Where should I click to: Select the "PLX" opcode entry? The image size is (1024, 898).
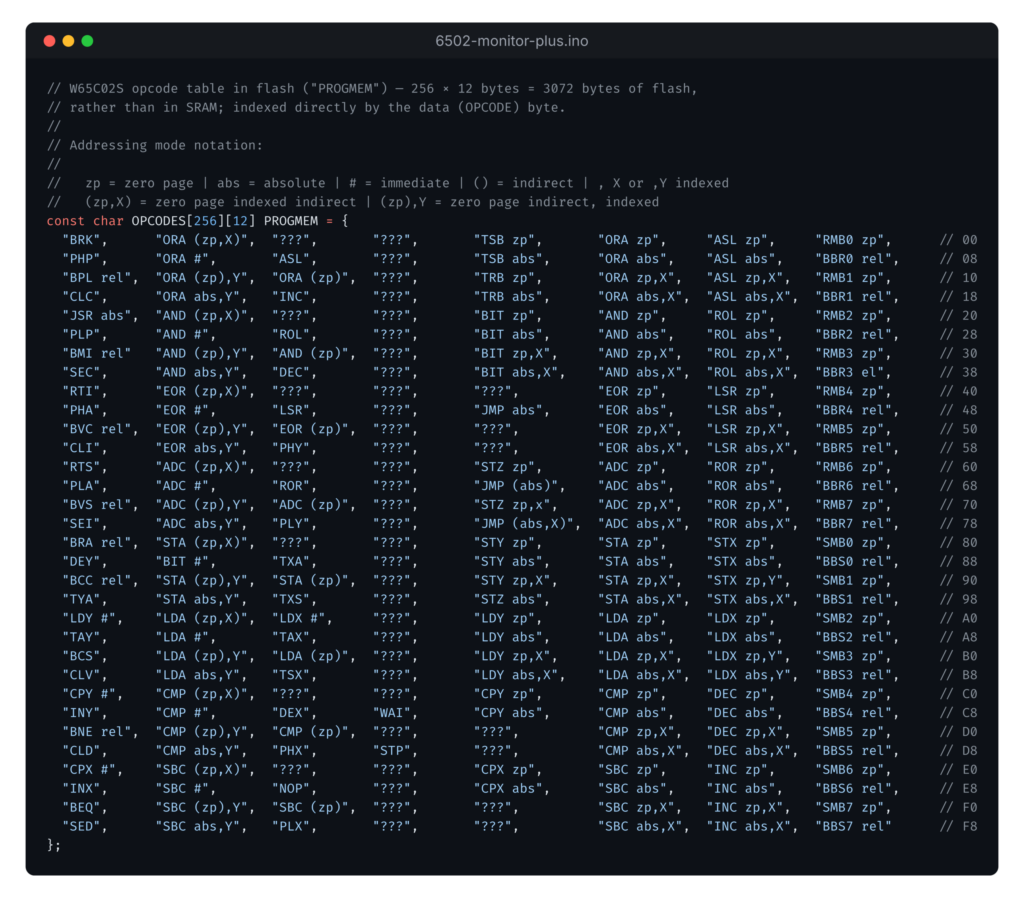[291, 826]
